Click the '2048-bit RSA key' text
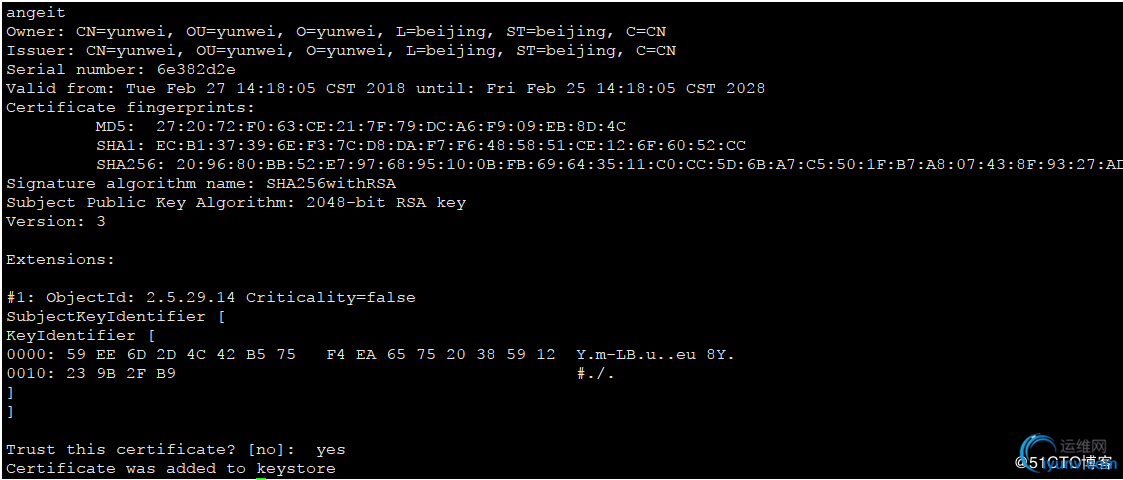The image size is (1123, 480). 386,203
